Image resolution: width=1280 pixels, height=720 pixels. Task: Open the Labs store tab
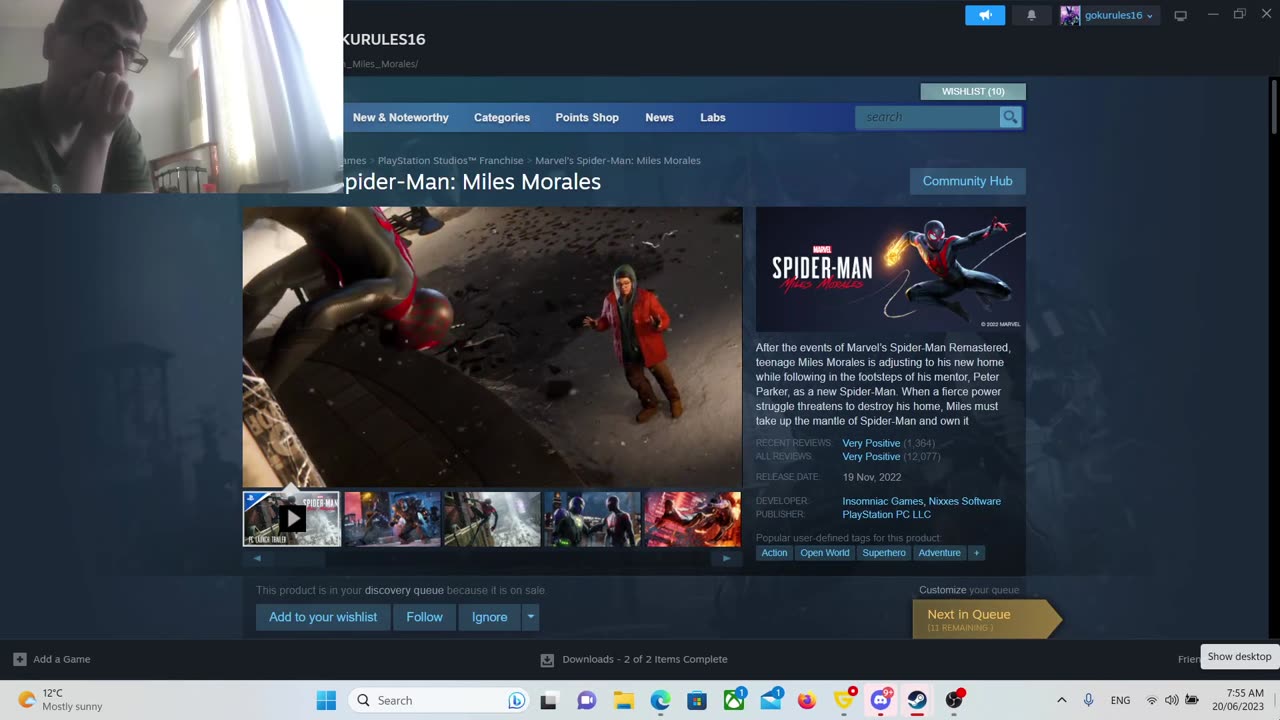click(x=713, y=117)
